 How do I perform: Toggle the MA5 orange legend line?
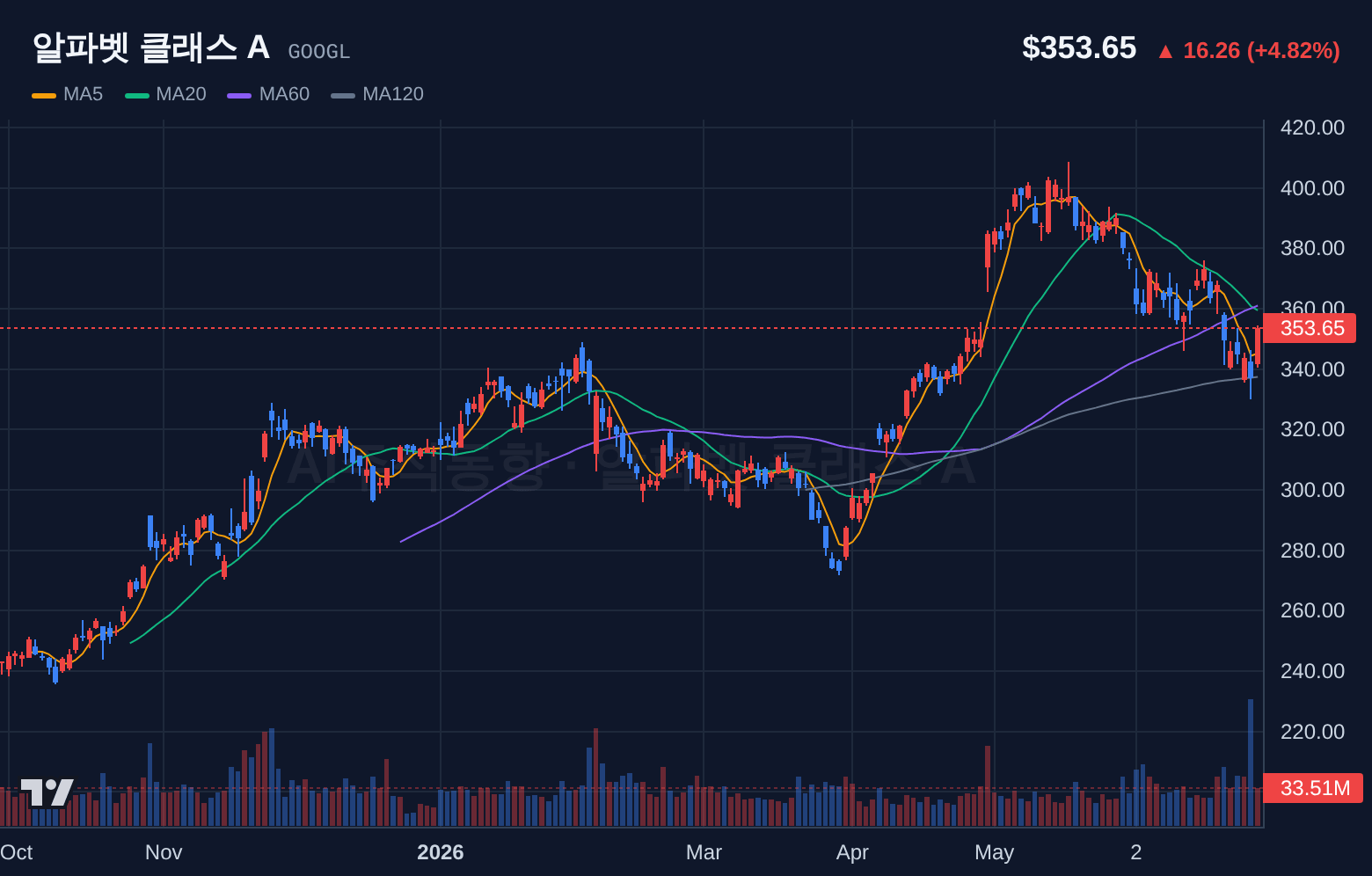[x=44, y=95]
